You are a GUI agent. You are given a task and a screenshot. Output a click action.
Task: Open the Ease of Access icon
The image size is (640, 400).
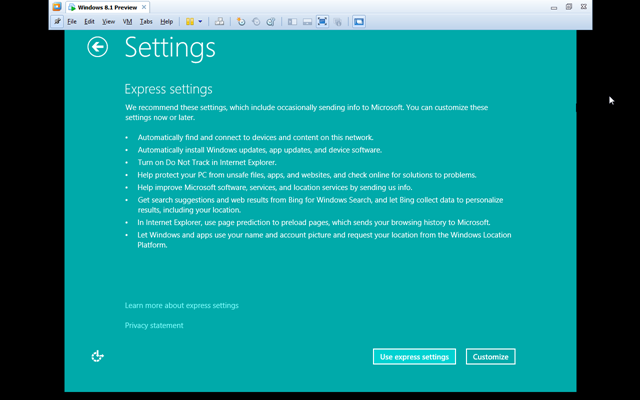pyautogui.click(x=97, y=356)
